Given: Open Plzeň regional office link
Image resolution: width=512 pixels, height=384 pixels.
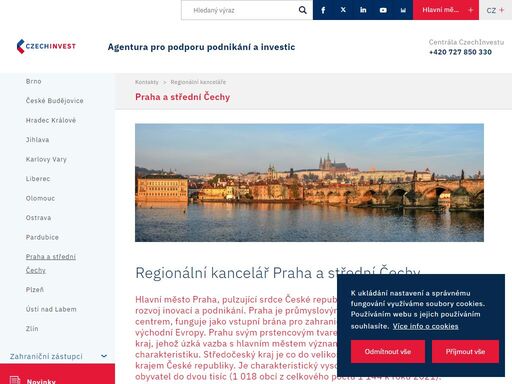Looking at the screenshot, I should (35, 290).
